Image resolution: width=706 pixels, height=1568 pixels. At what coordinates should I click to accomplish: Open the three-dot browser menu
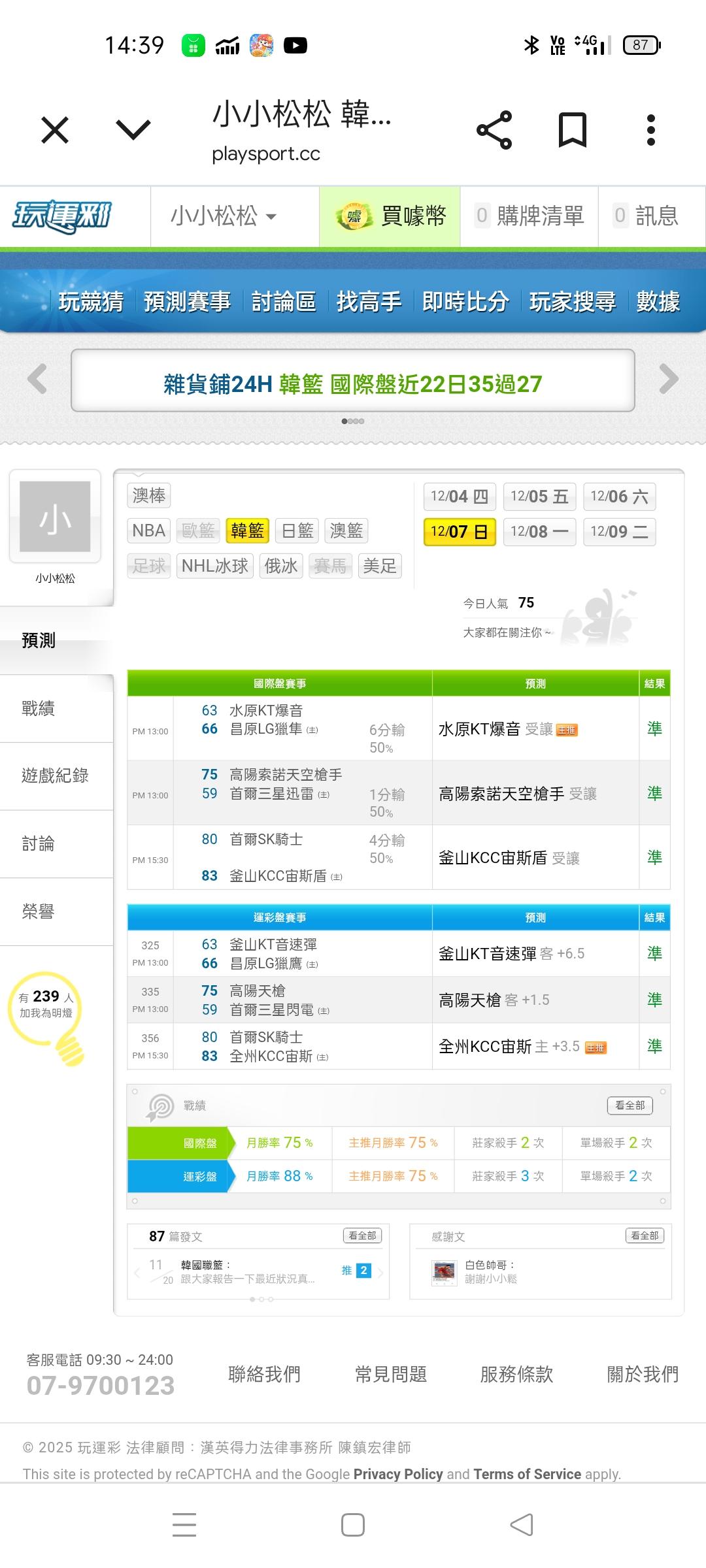click(x=650, y=130)
